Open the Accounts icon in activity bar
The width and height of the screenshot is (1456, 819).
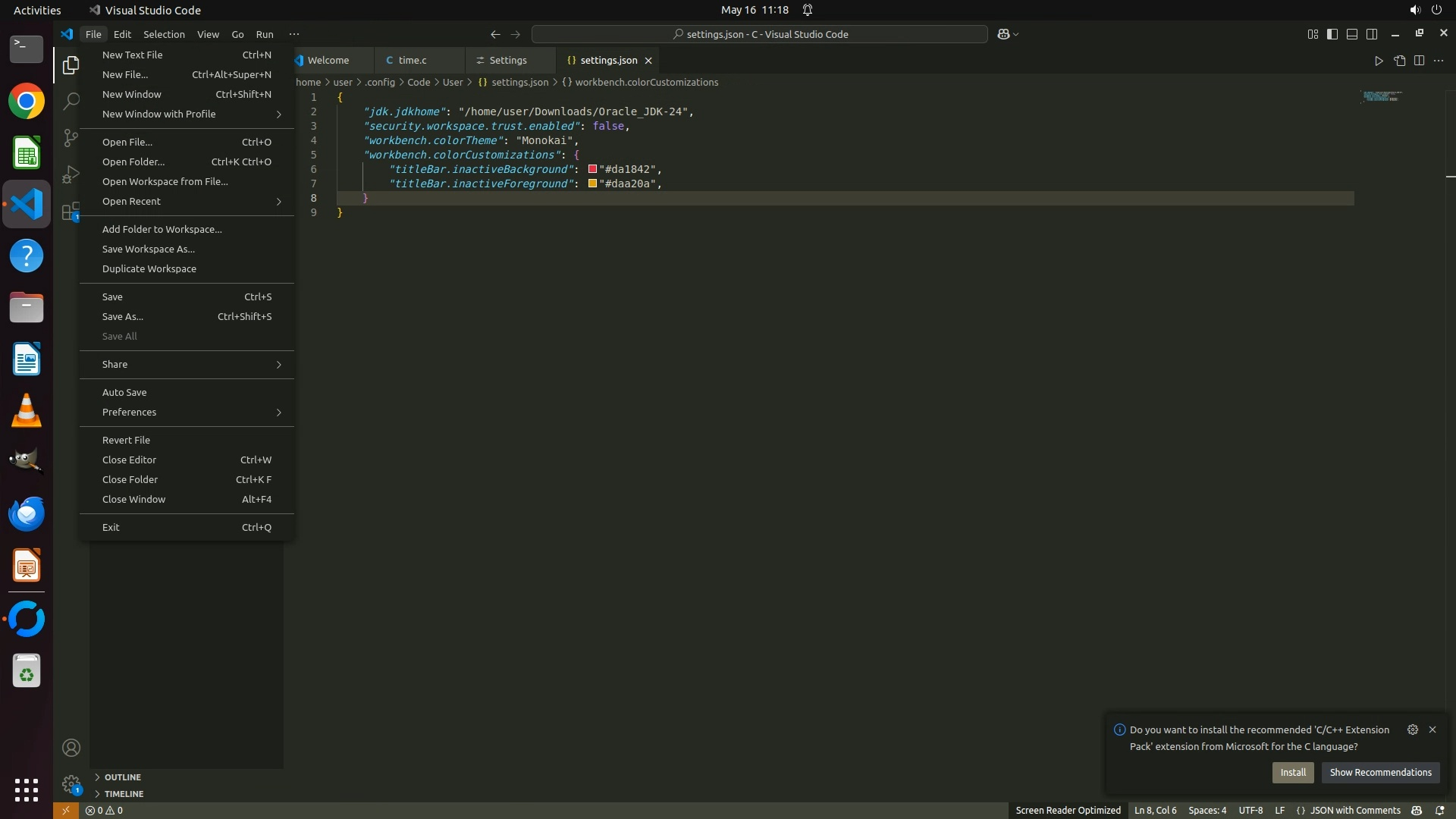click(x=71, y=748)
